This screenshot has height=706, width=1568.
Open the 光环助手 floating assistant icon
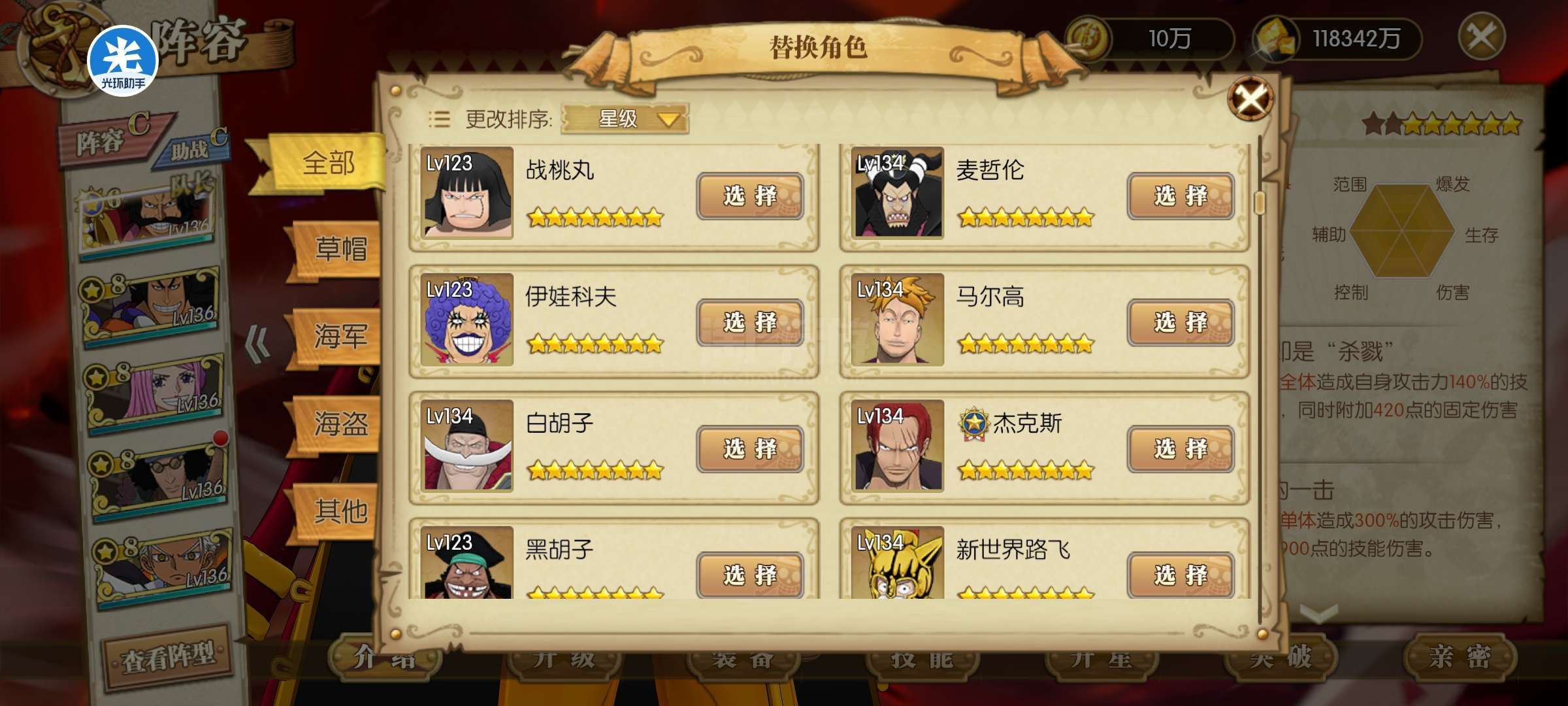[x=123, y=61]
